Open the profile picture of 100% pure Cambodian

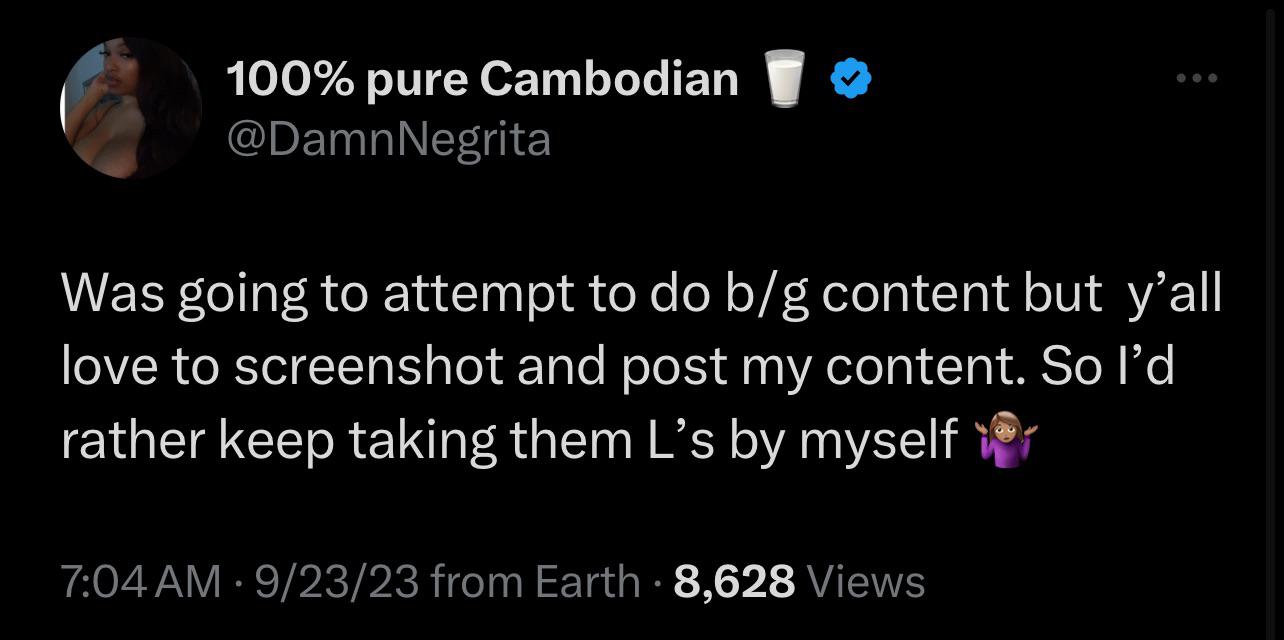(x=128, y=108)
